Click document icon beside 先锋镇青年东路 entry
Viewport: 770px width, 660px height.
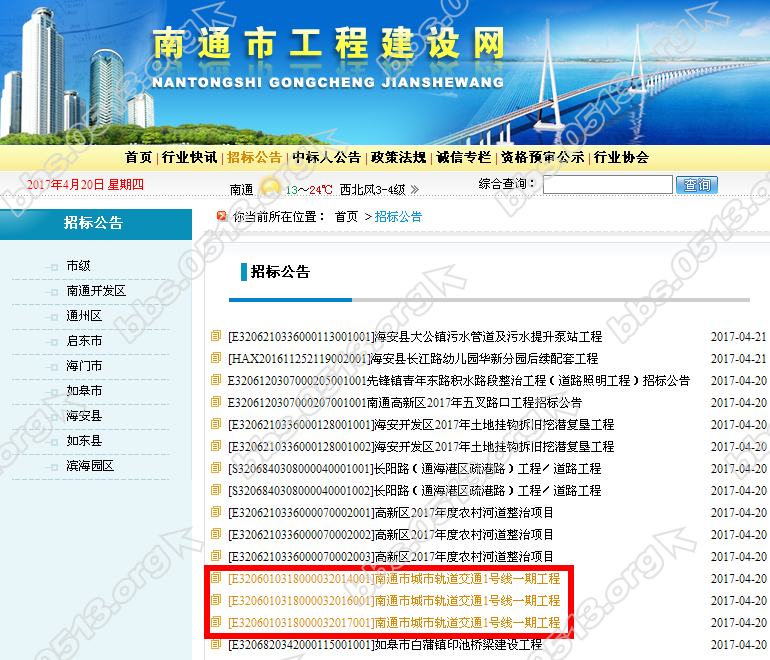point(215,380)
